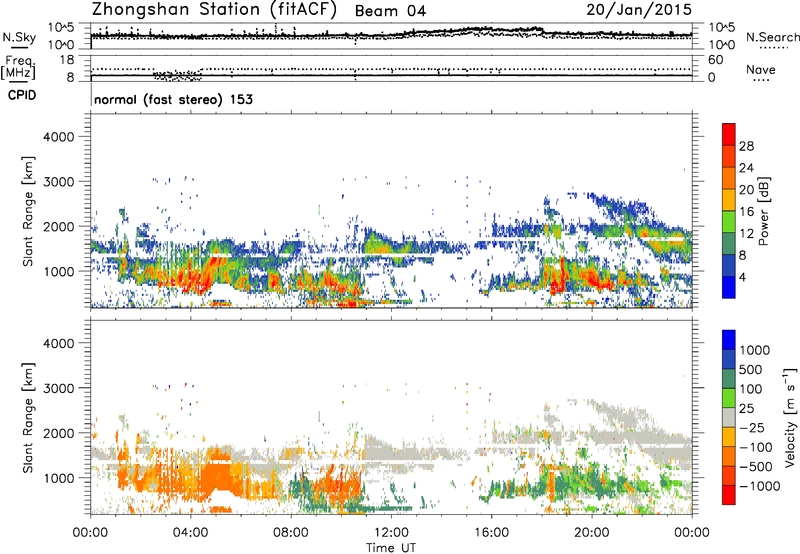Click the blue bottom segment of power colorbar
800x554 pixels.
729,287
